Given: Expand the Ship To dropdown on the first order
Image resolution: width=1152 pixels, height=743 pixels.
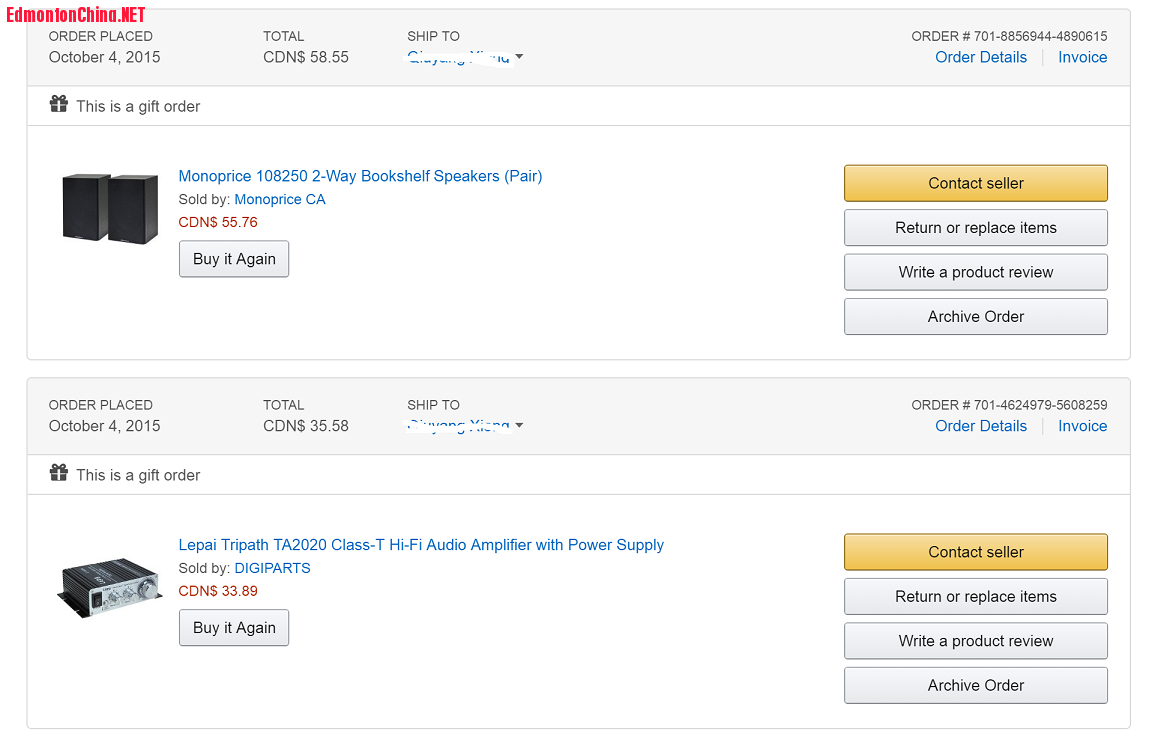Looking at the screenshot, I should (x=519, y=57).
